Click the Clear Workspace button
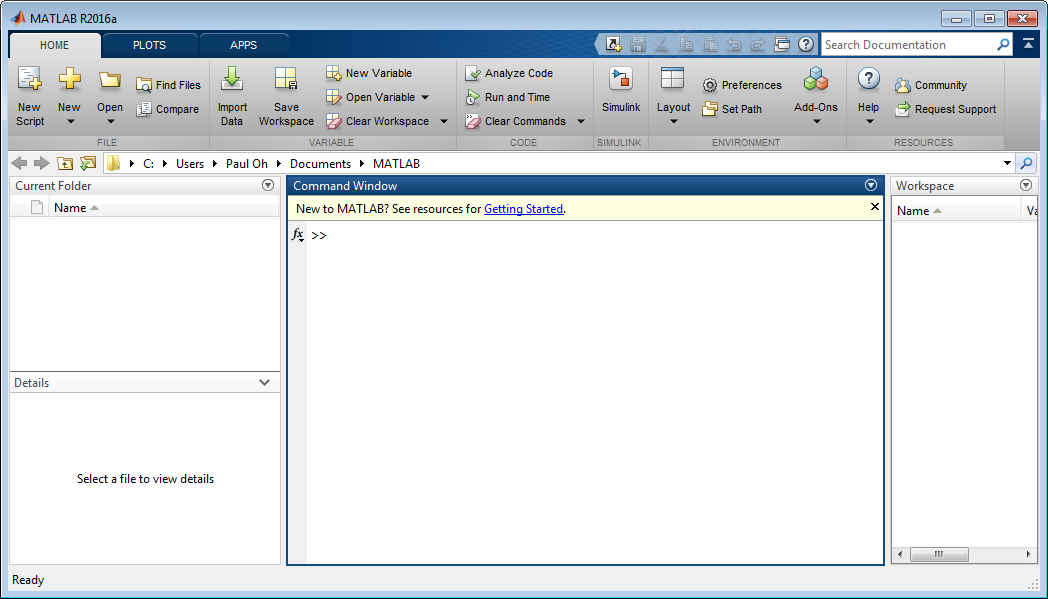Screen dimensions: 1048x599 [378, 121]
